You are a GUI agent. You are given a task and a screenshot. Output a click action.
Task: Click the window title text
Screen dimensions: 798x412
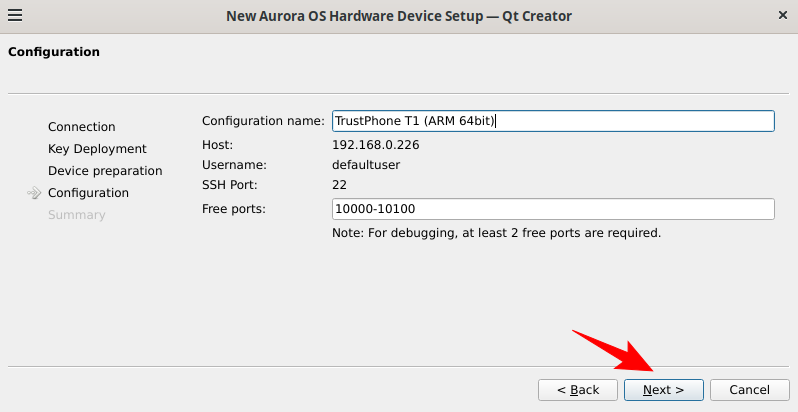399,16
